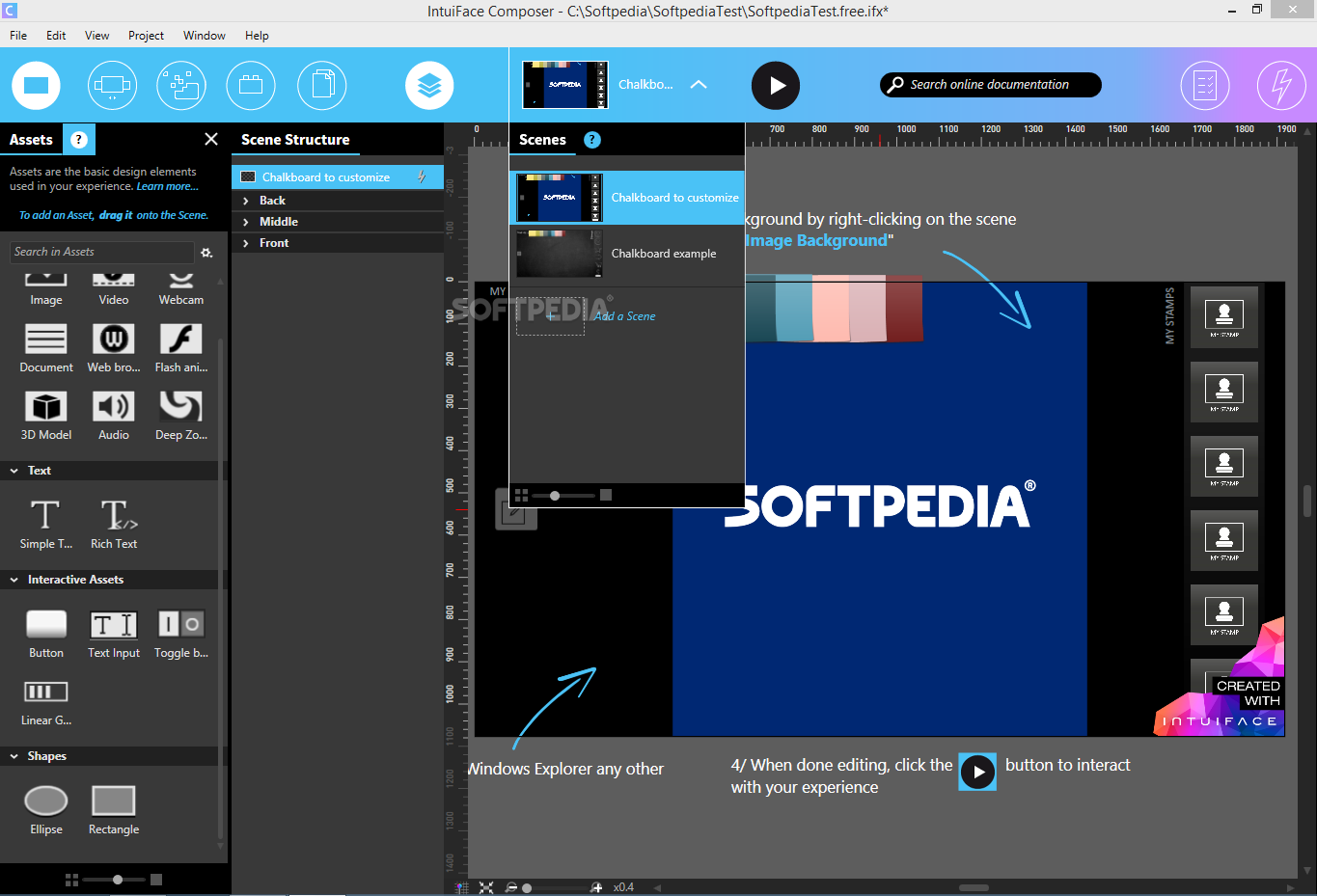Select the Audio asset
This screenshot has height=896, width=1317.
114,416
